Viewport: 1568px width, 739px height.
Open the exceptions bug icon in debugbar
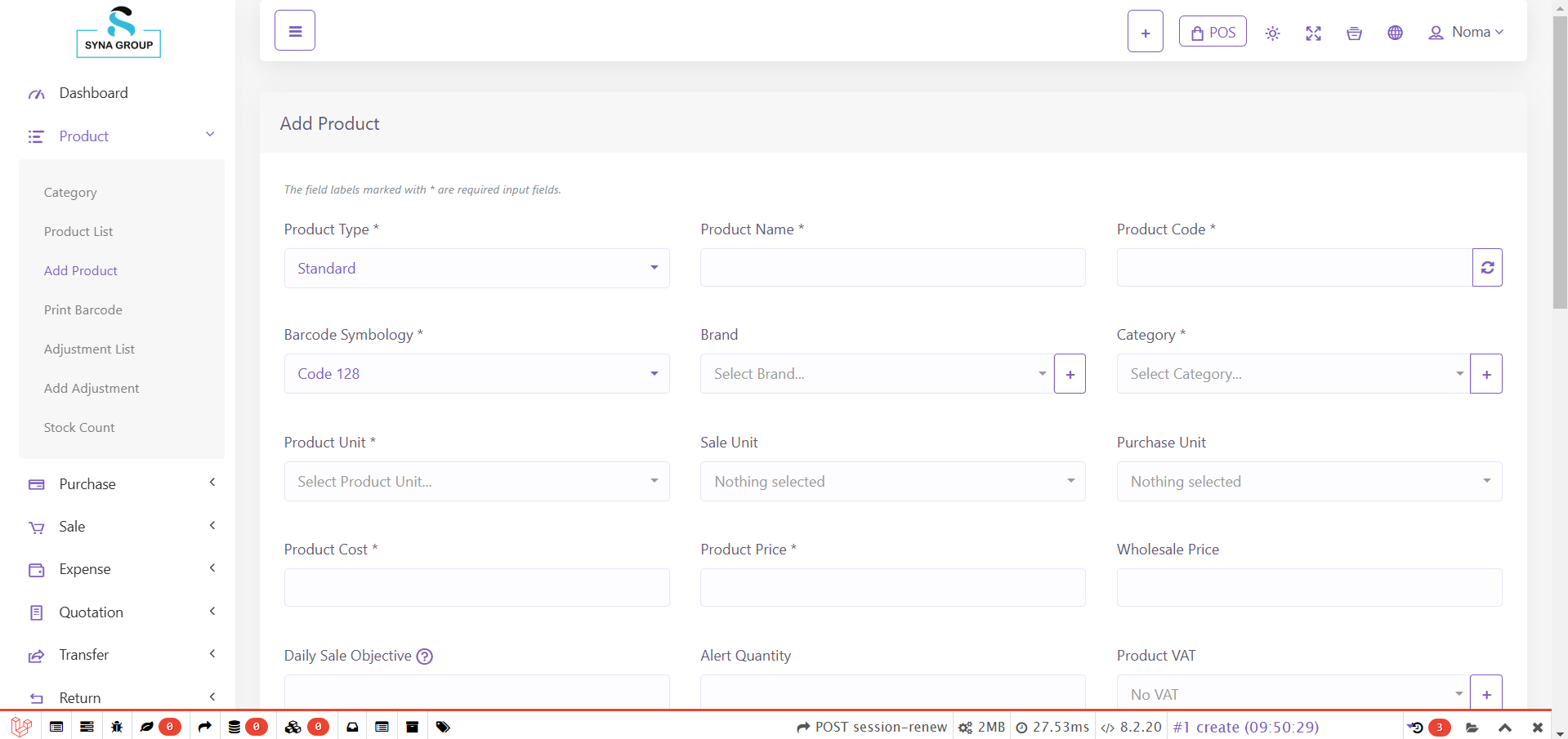117,727
